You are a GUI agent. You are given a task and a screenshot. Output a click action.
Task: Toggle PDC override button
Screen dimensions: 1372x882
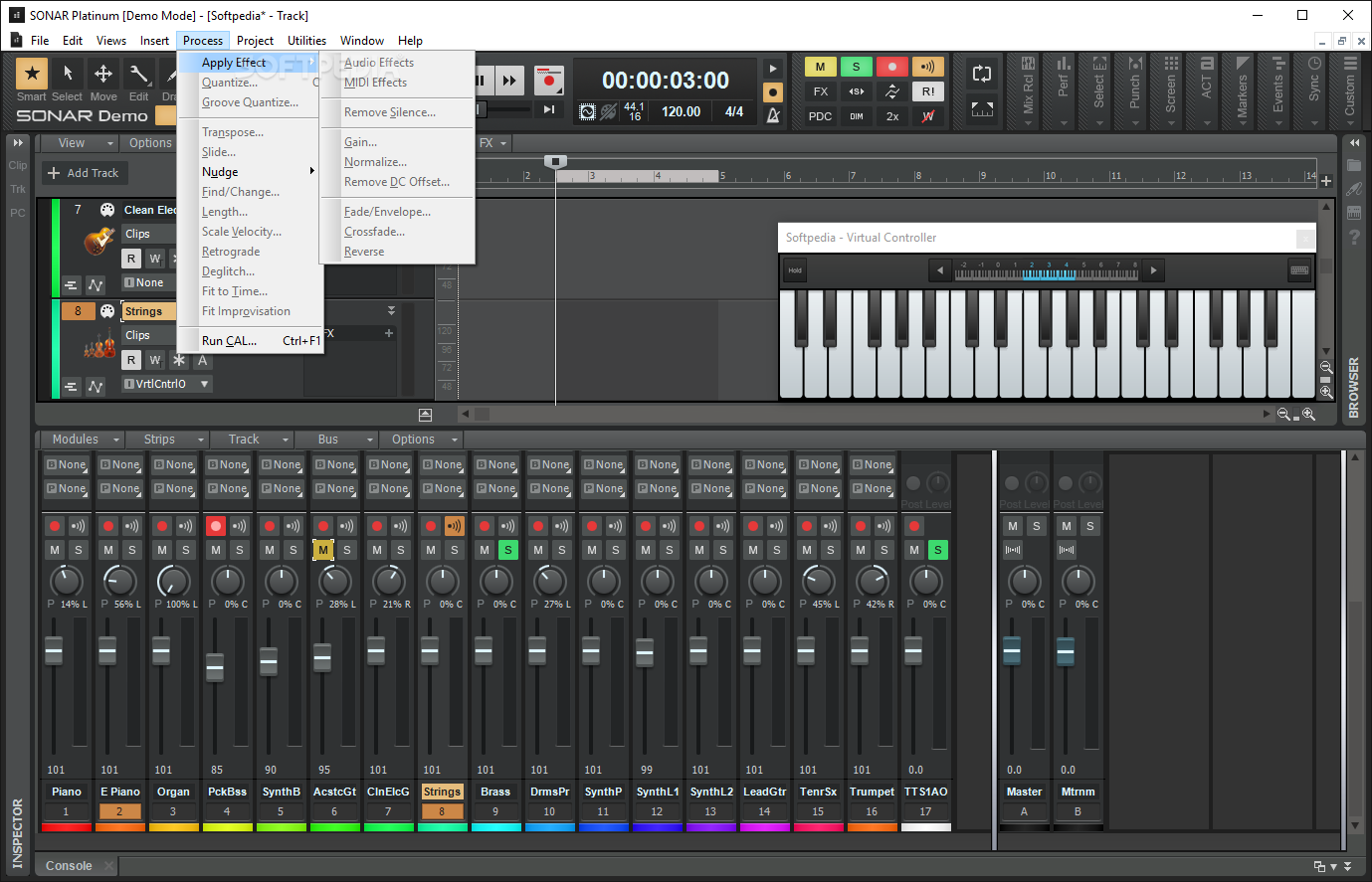820,116
